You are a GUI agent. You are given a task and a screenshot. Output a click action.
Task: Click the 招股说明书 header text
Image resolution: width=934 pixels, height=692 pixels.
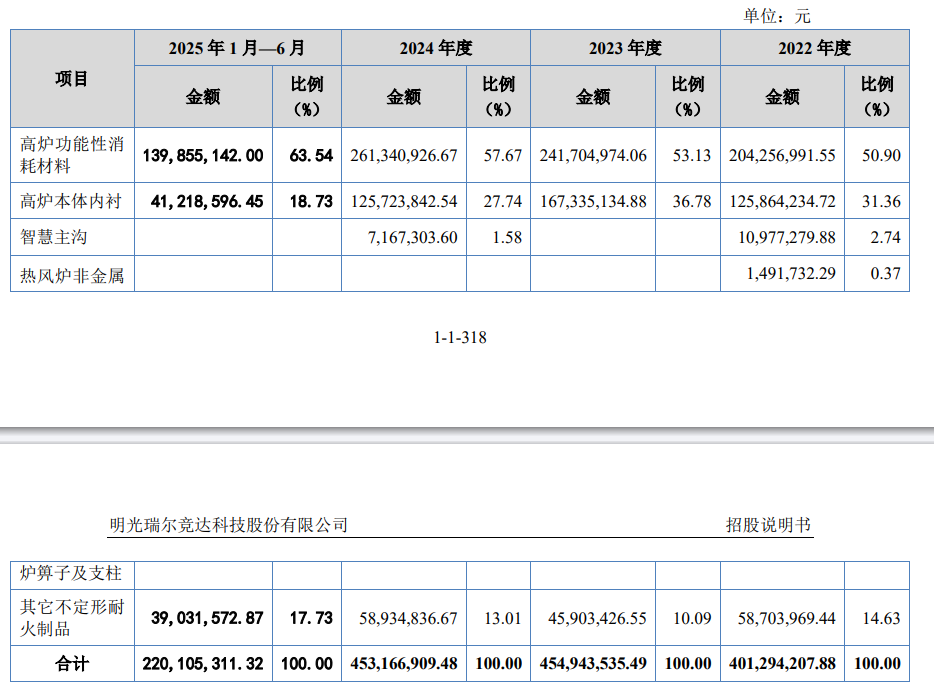click(x=769, y=525)
